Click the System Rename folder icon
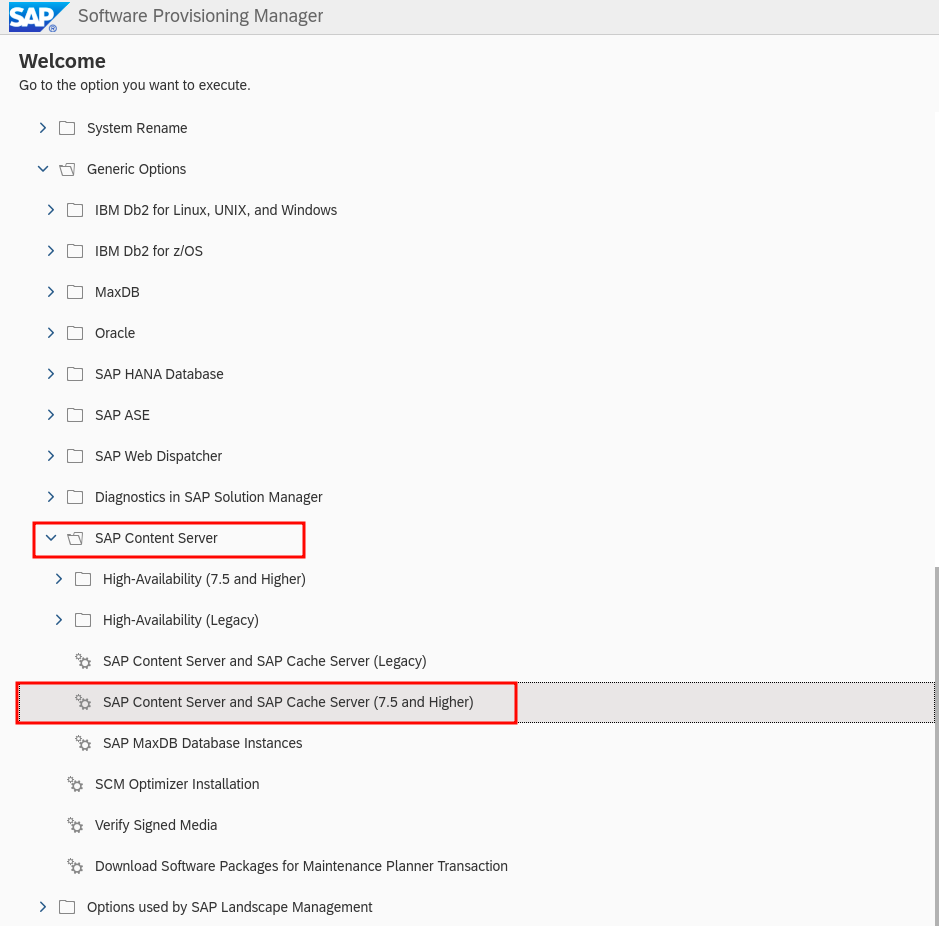Viewport: 939px width, 926px height. (x=67, y=128)
